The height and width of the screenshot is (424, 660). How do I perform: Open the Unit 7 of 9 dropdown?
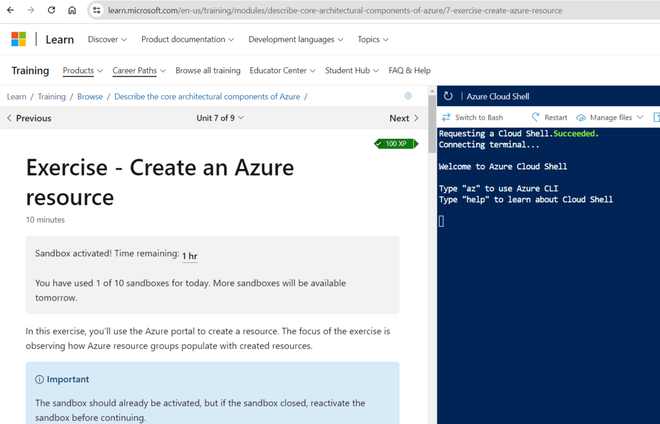[x=220, y=118]
